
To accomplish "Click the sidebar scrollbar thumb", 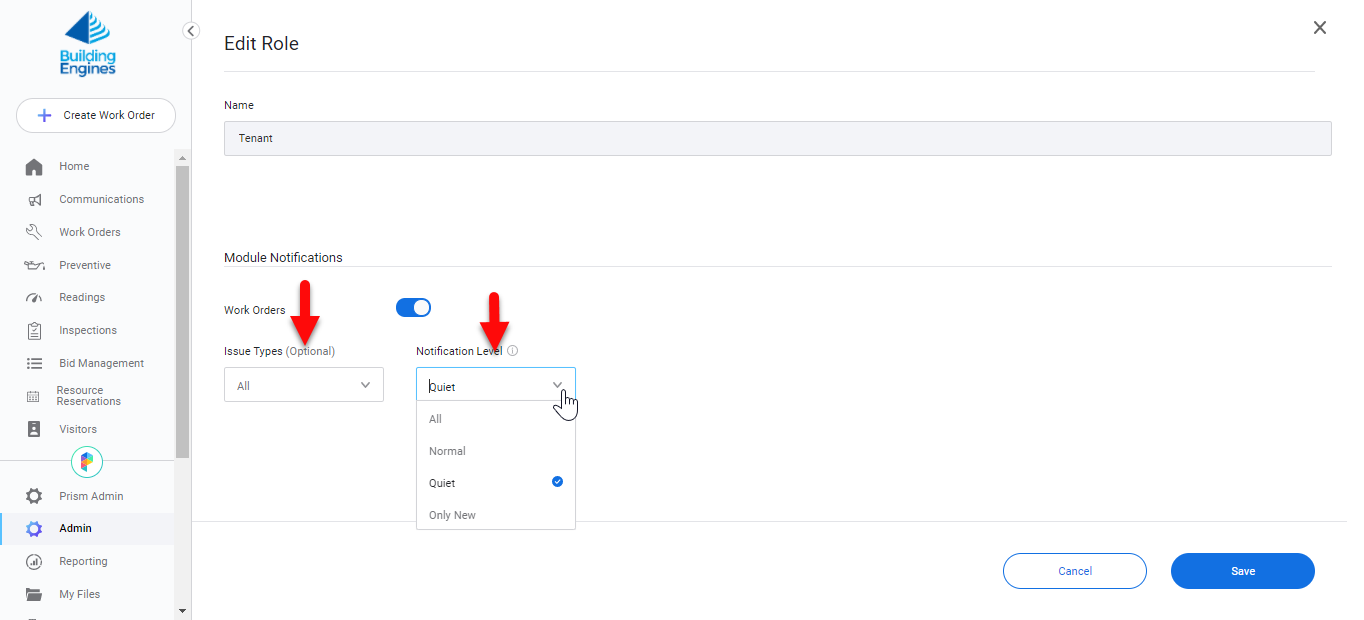I will tap(182, 311).
